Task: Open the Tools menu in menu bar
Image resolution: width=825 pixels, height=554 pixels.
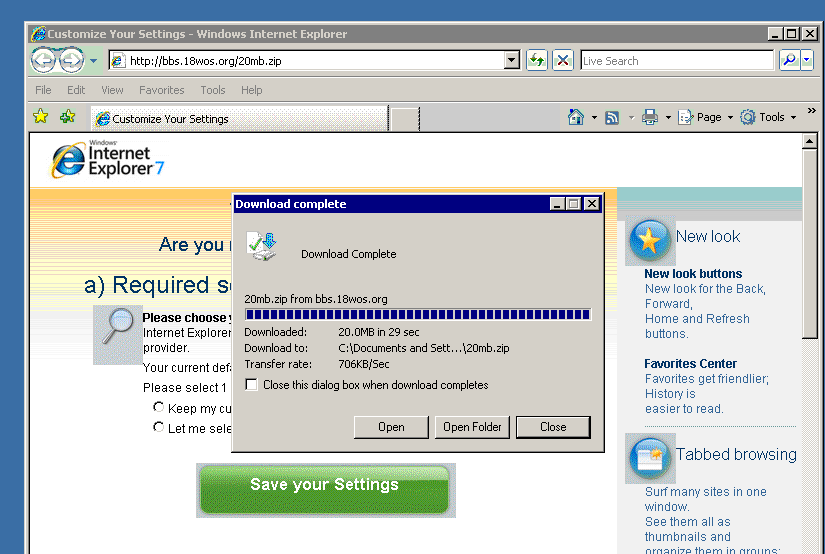Action: tap(213, 90)
